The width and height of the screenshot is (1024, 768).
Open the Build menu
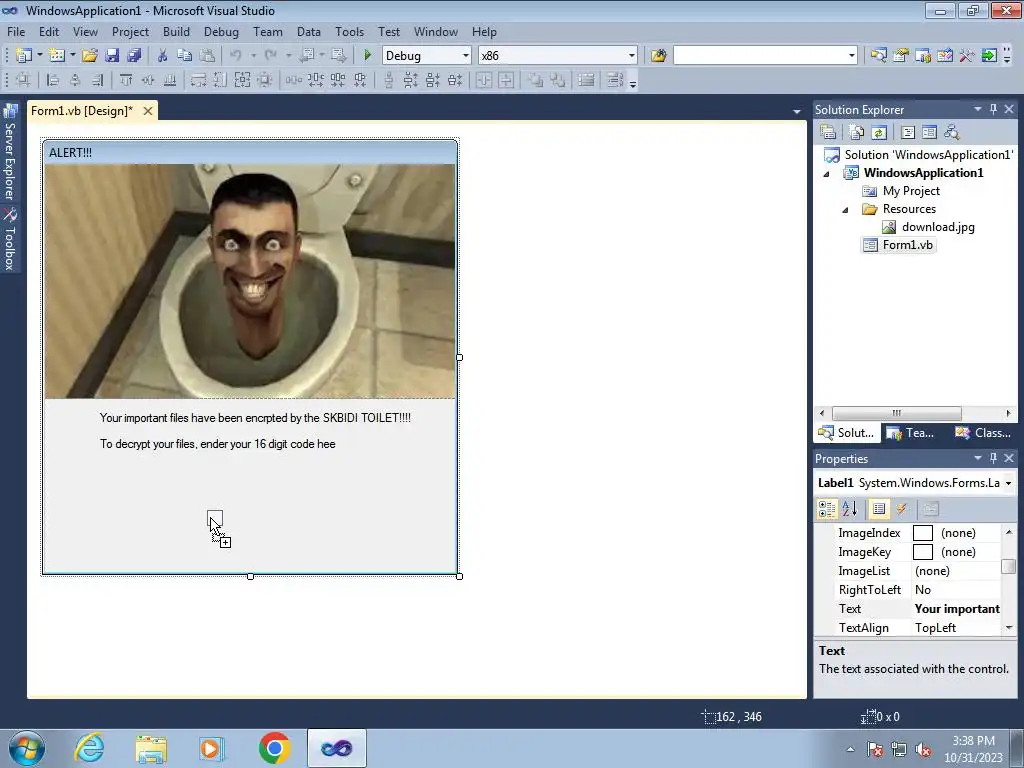click(176, 31)
